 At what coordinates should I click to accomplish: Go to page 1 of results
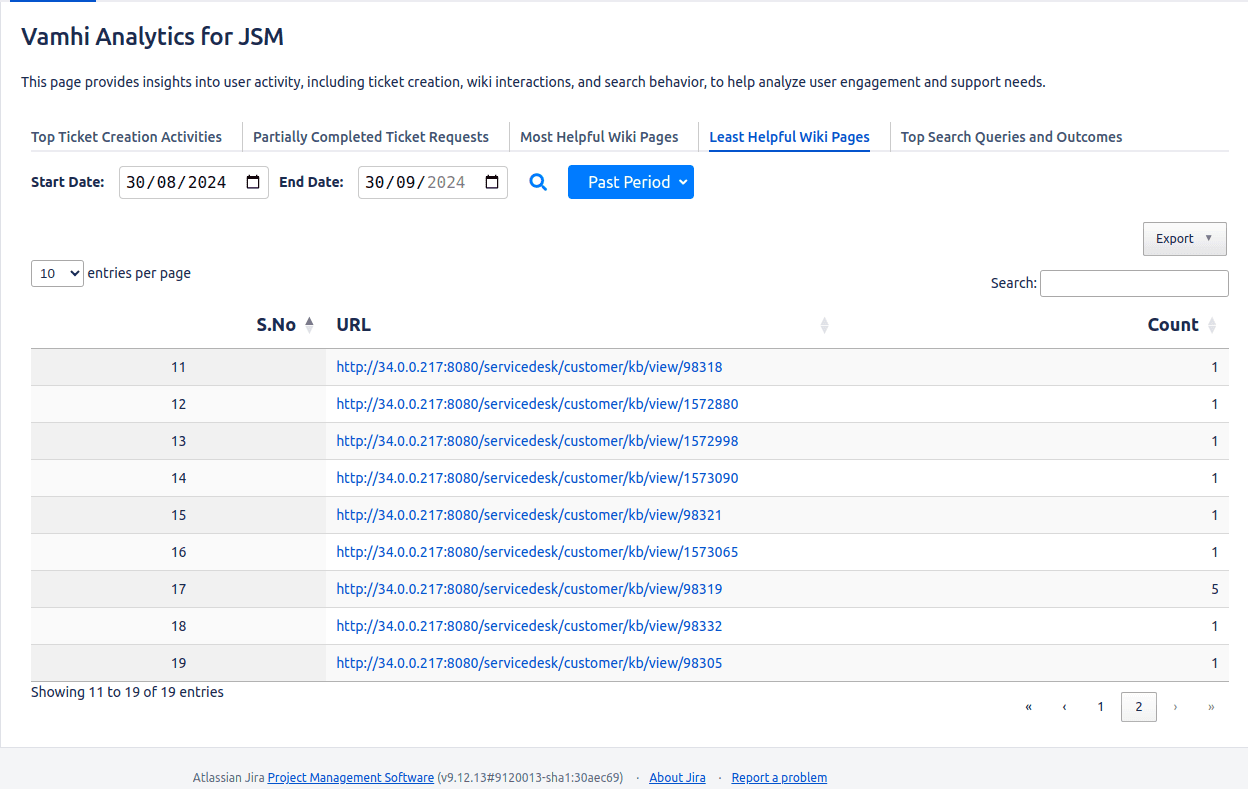(1100, 707)
